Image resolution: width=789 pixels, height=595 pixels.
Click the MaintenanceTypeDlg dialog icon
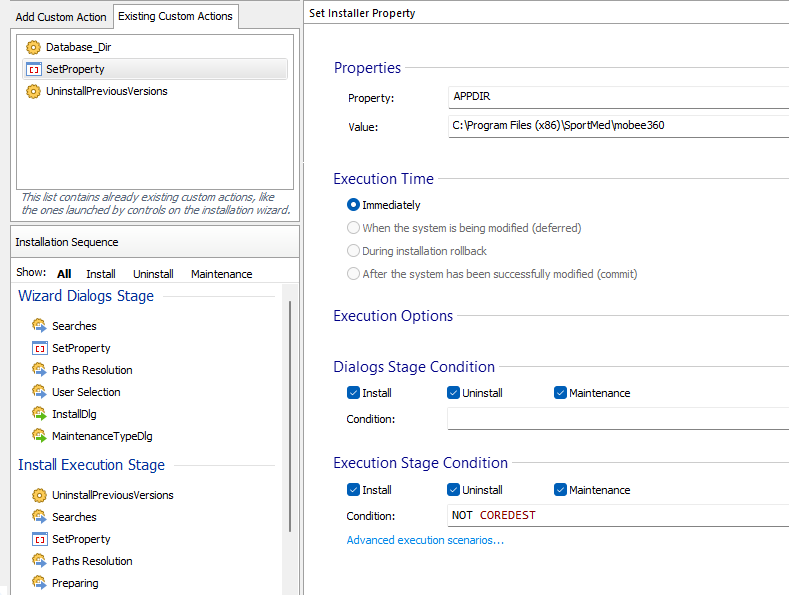point(39,436)
